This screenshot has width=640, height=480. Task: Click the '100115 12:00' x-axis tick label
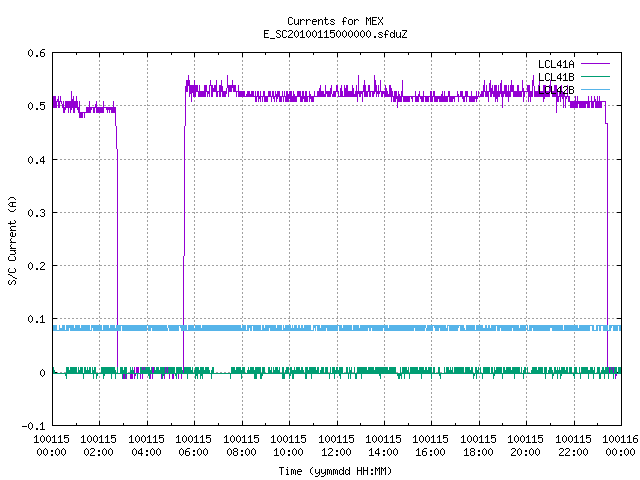[x=336, y=445]
